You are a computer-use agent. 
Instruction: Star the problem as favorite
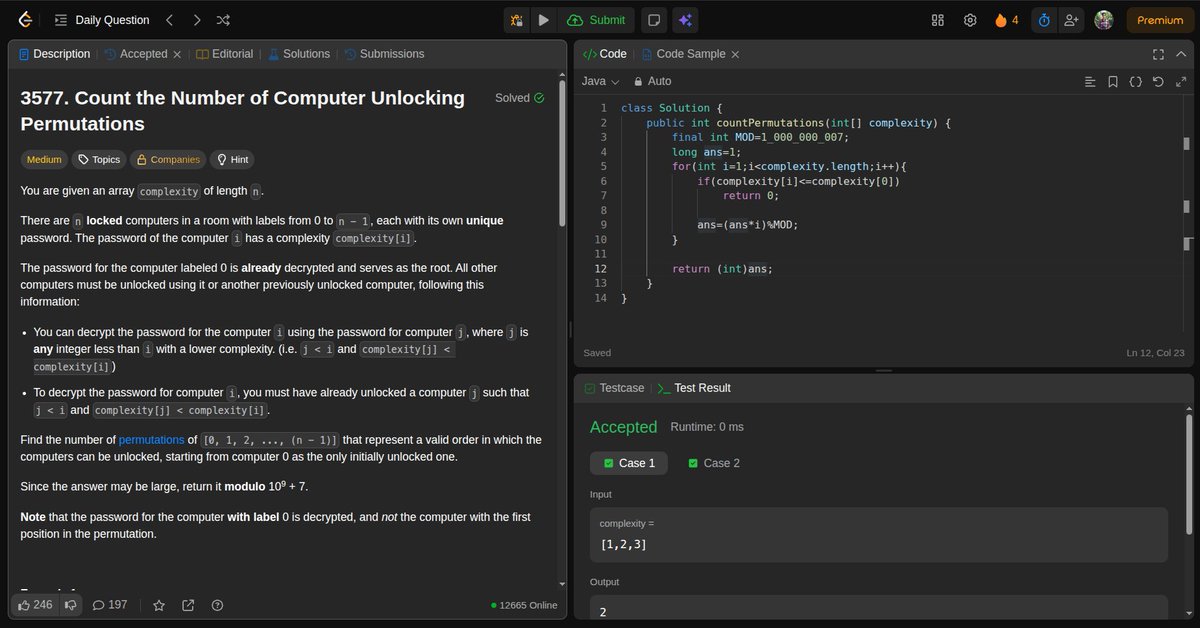click(159, 604)
